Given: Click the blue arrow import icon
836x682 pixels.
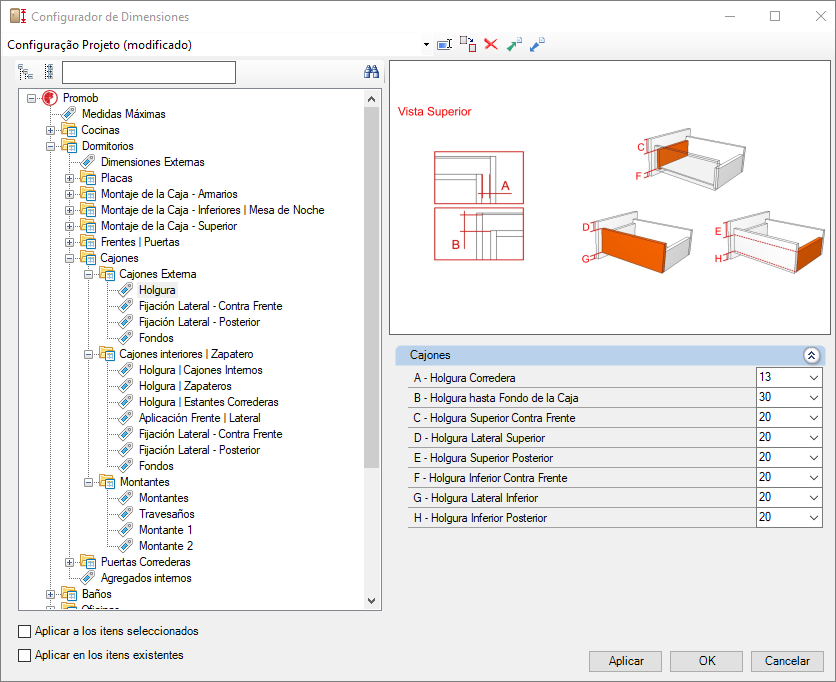Looking at the screenshot, I should click(x=537, y=44).
